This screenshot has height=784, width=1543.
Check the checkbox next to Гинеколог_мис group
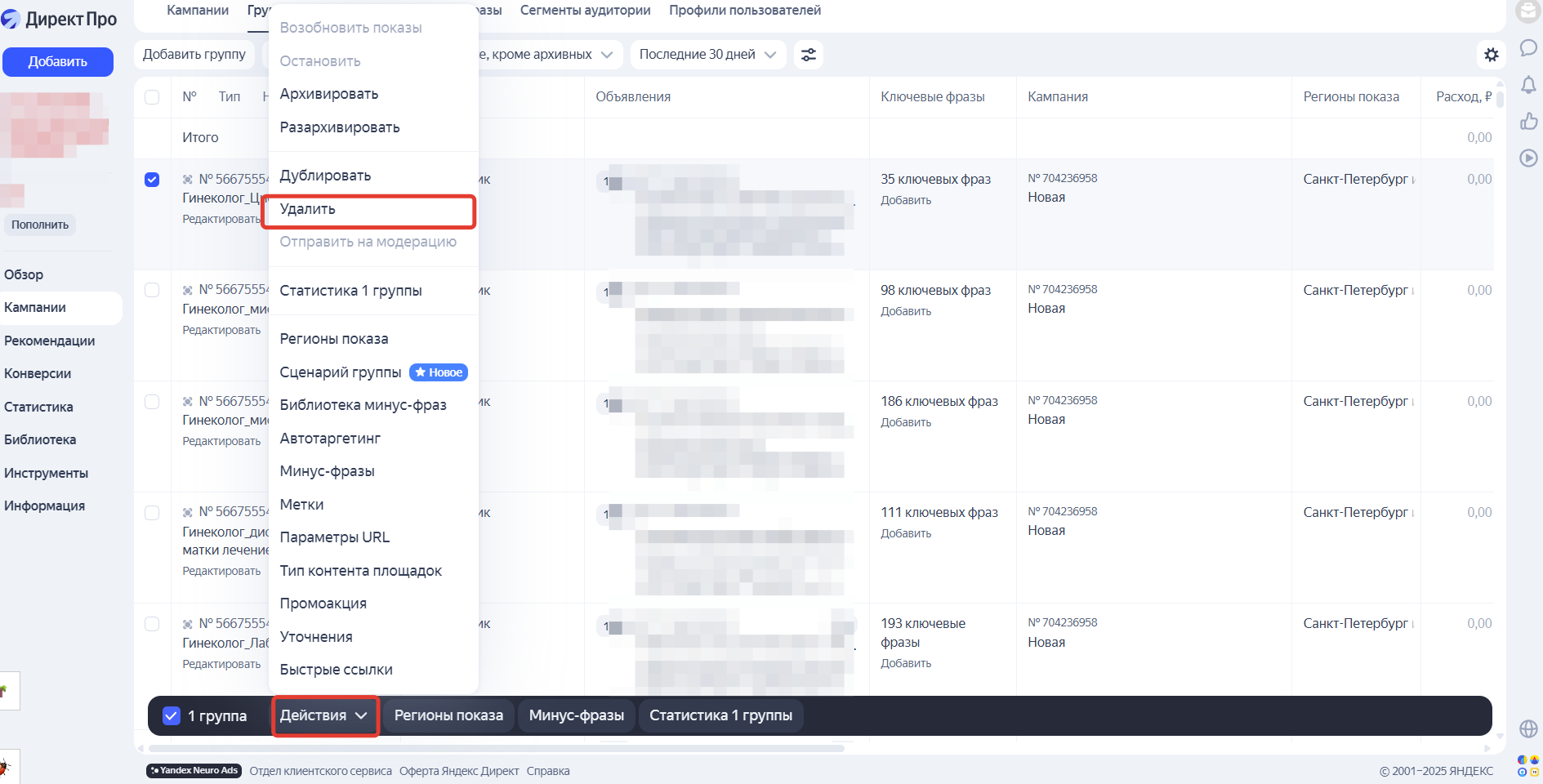point(152,290)
